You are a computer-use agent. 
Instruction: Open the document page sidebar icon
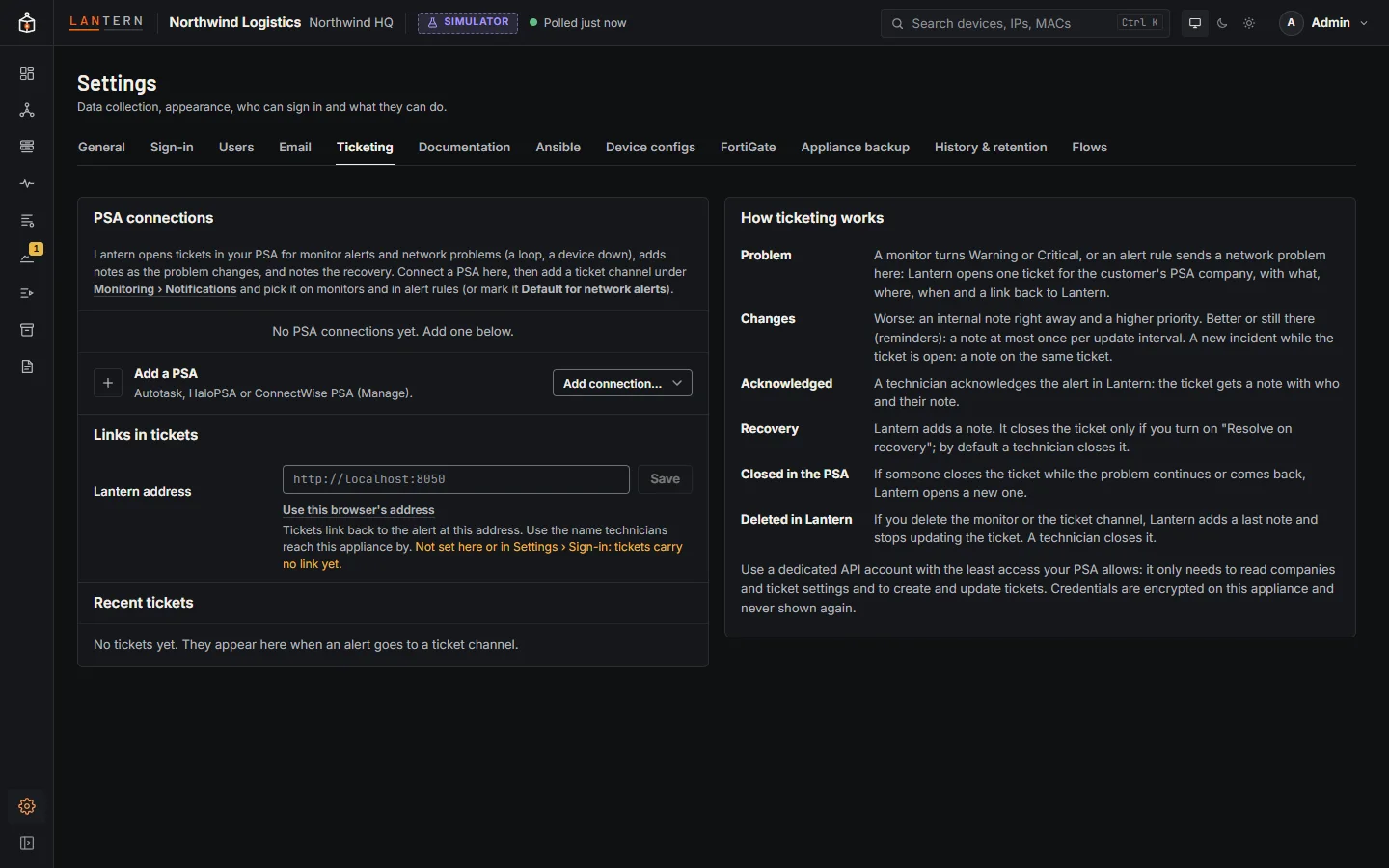tap(27, 366)
